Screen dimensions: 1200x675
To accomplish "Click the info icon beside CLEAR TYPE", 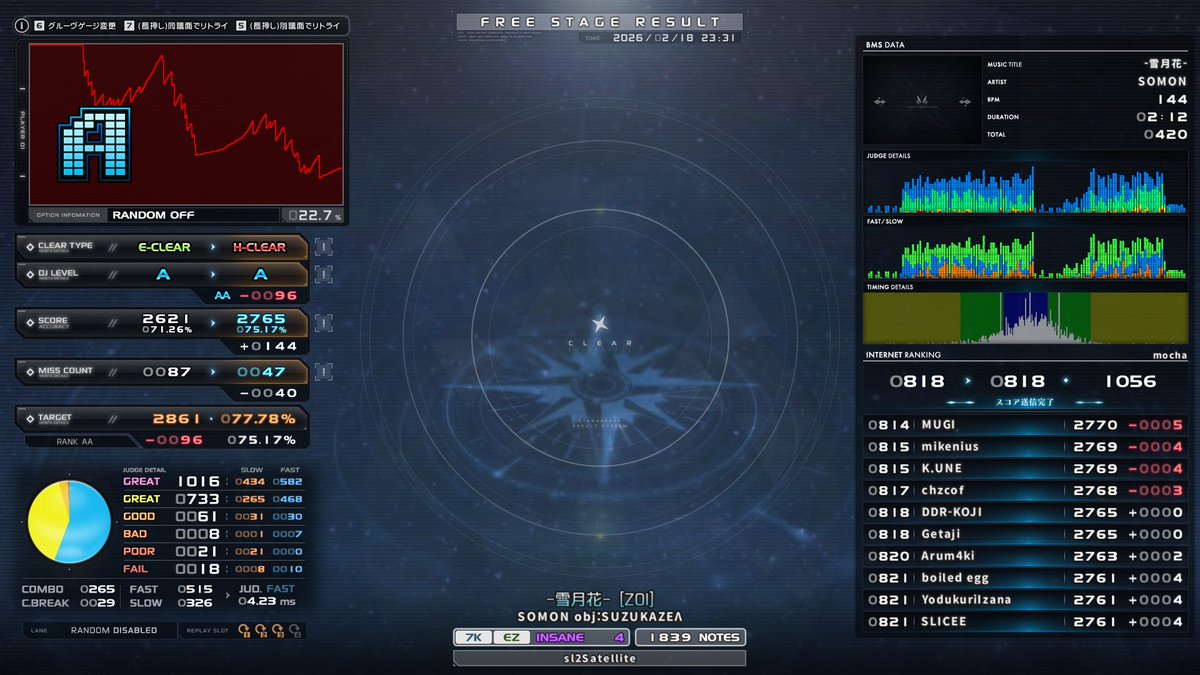I will click(322, 246).
